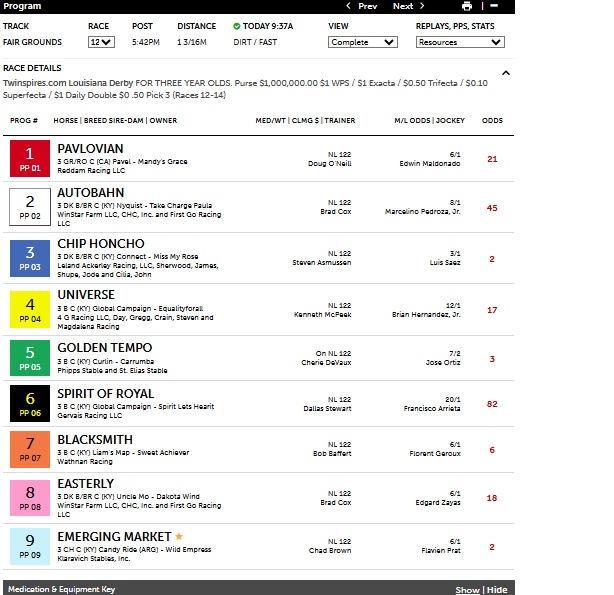Click the Odds column header
This screenshot has width=614, height=595.
(492, 120)
